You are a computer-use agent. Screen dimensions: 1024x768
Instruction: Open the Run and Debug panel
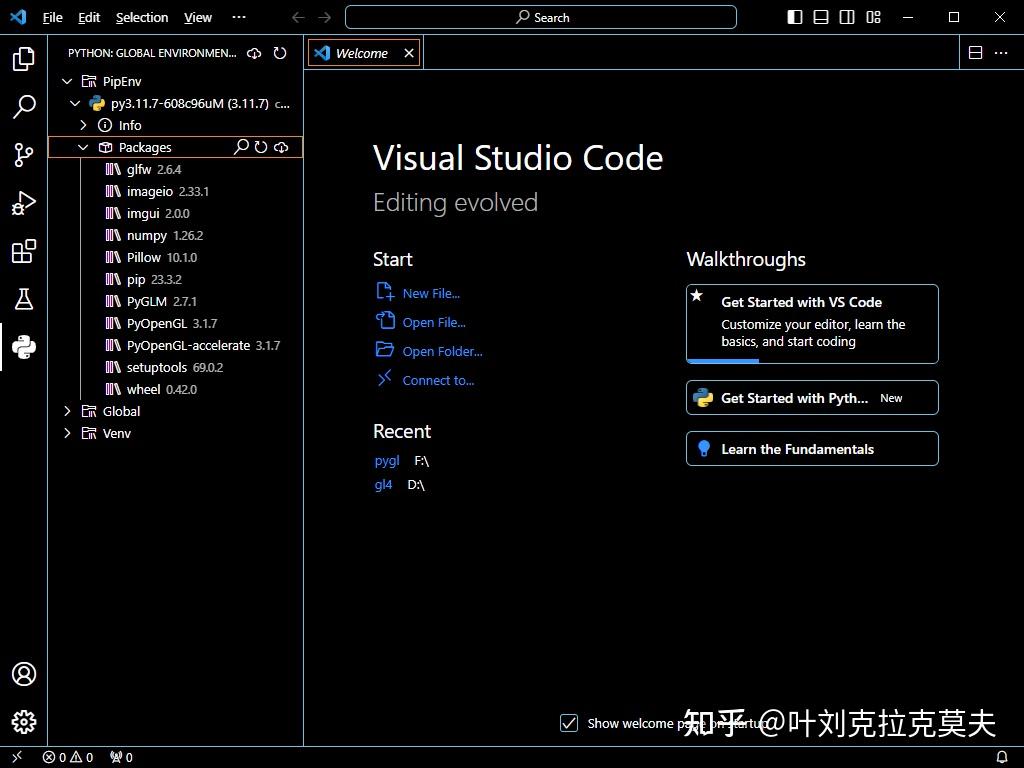click(x=24, y=203)
